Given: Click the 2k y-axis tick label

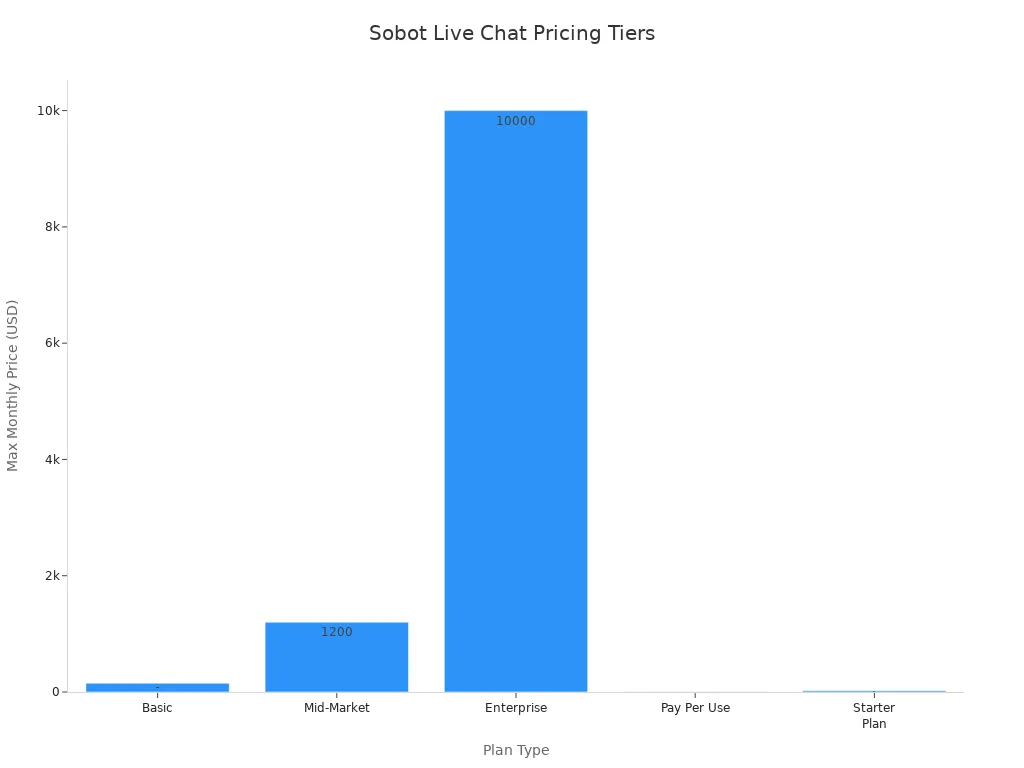Looking at the screenshot, I should pos(52,575).
